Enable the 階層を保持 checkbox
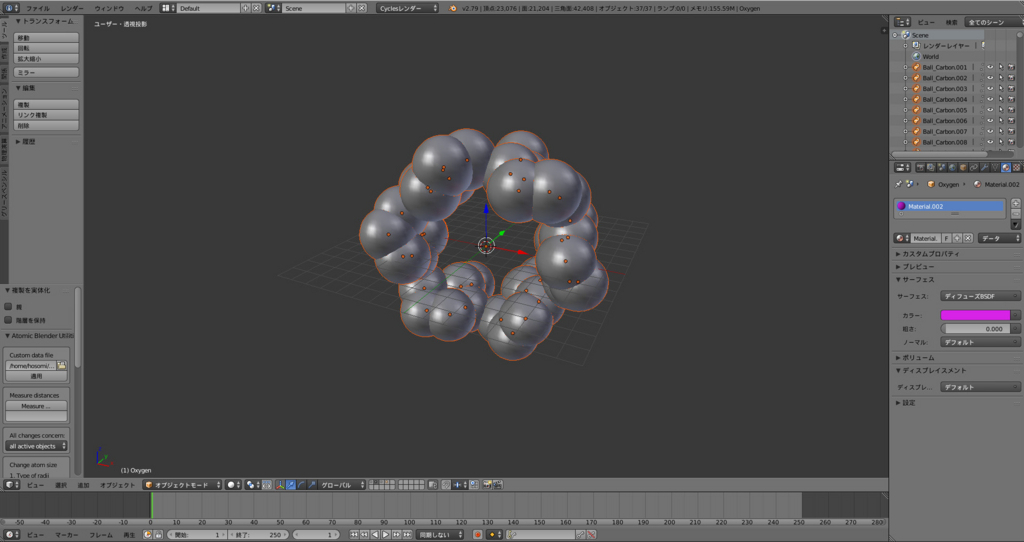Viewport: 1024px width, 542px height. point(8,320)
